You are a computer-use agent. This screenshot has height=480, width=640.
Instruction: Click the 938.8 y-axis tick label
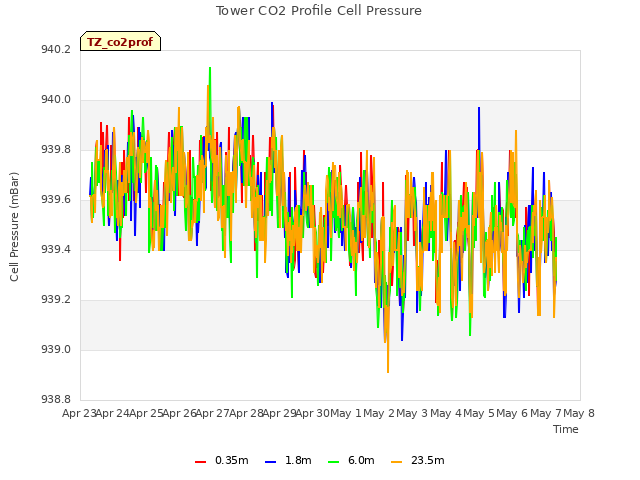click(x=56, y=400)
